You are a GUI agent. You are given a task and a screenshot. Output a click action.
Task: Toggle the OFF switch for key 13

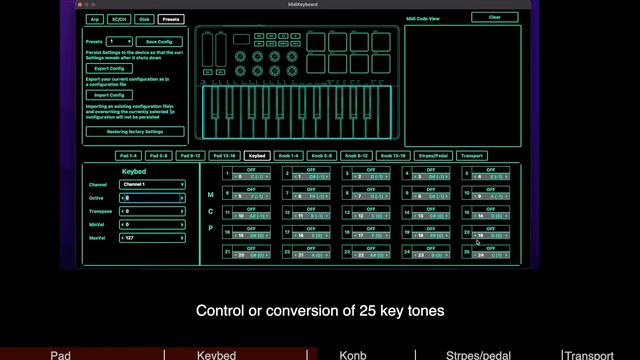coord(371,209)
